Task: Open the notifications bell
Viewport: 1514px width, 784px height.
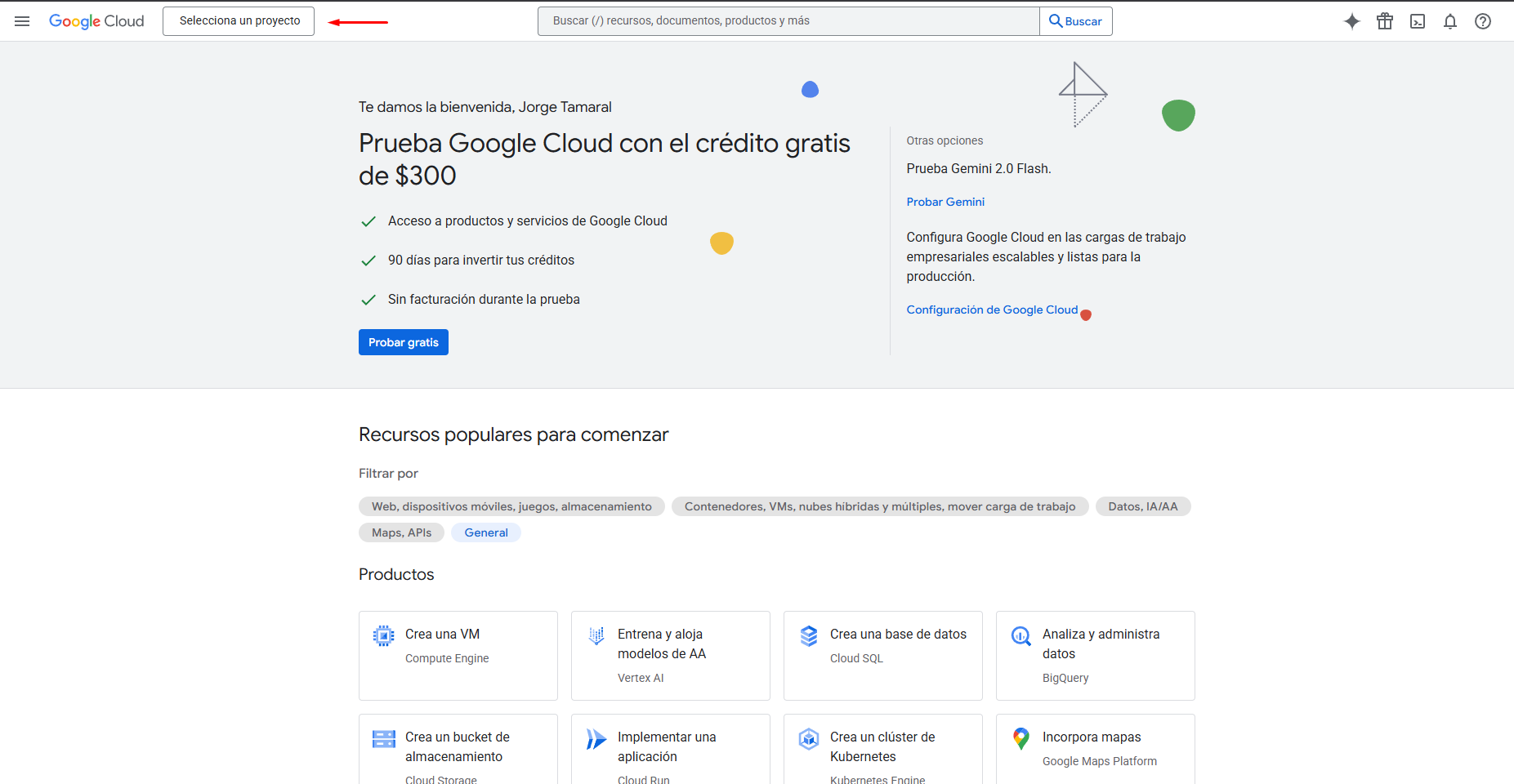Action: pyautogui.click(x=1450, y=21)
